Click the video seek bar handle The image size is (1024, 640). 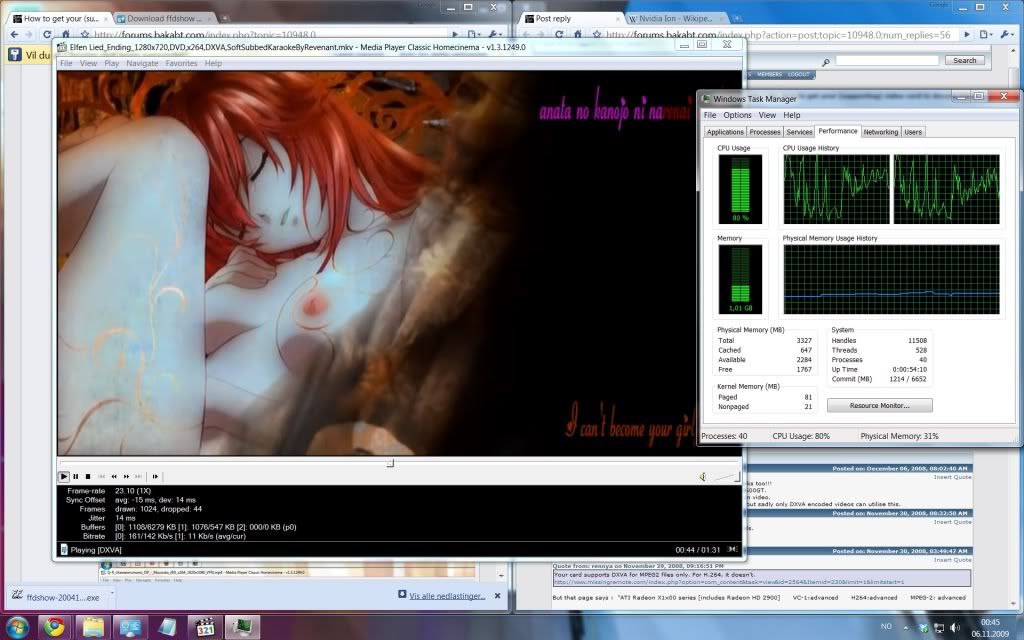tap(390, 463)
